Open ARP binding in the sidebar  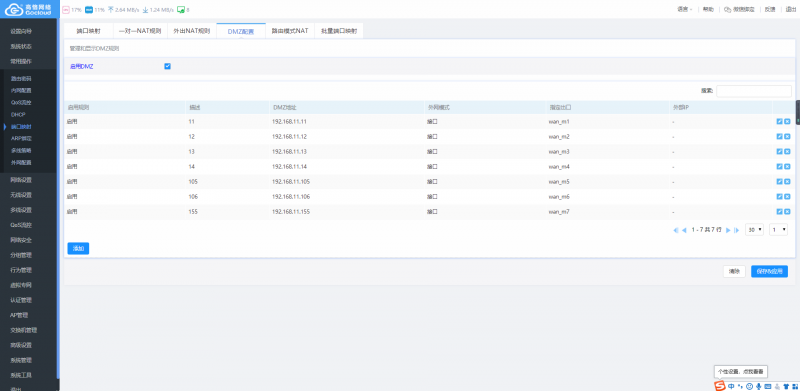[x=21, y=138]
